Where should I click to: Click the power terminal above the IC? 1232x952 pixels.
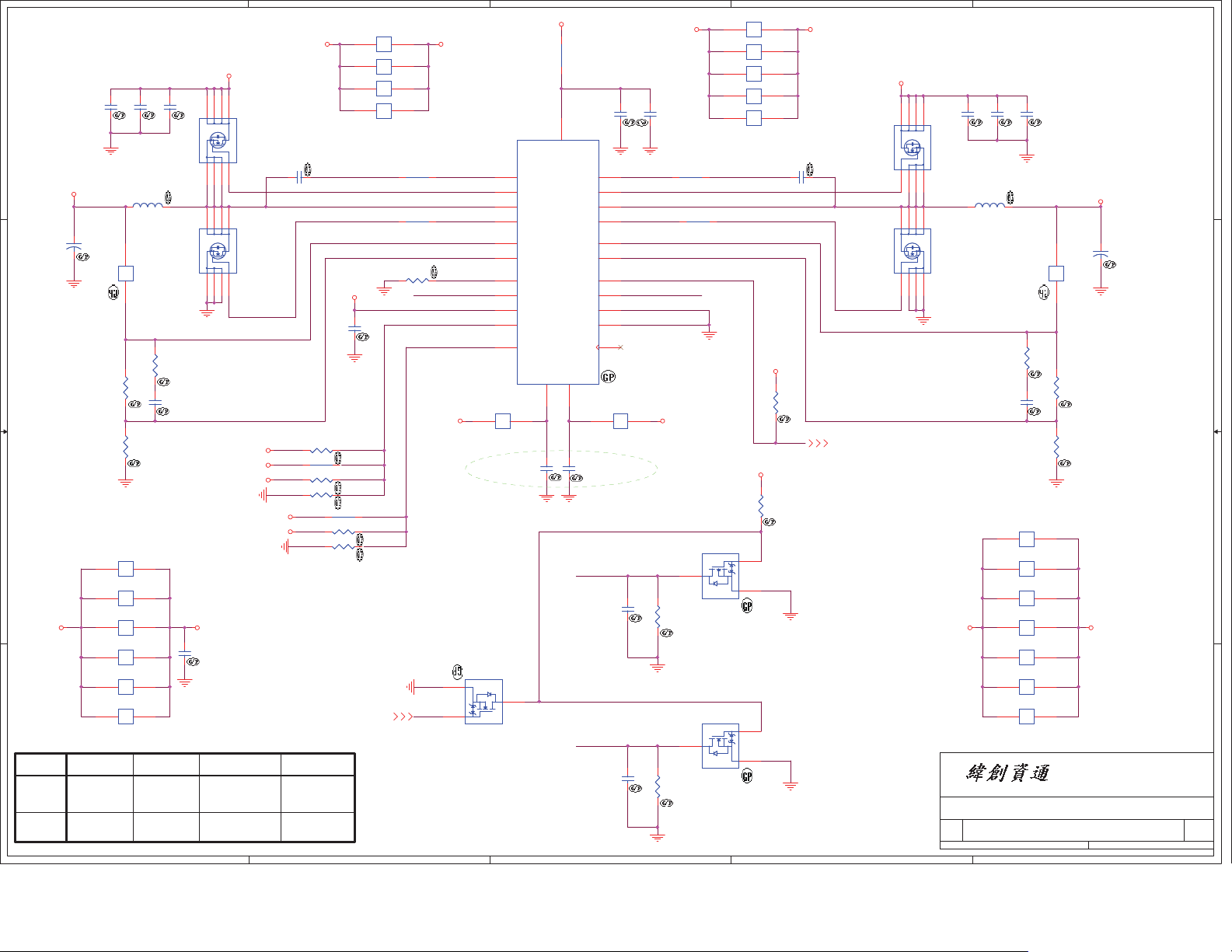[x=561, y=25]
